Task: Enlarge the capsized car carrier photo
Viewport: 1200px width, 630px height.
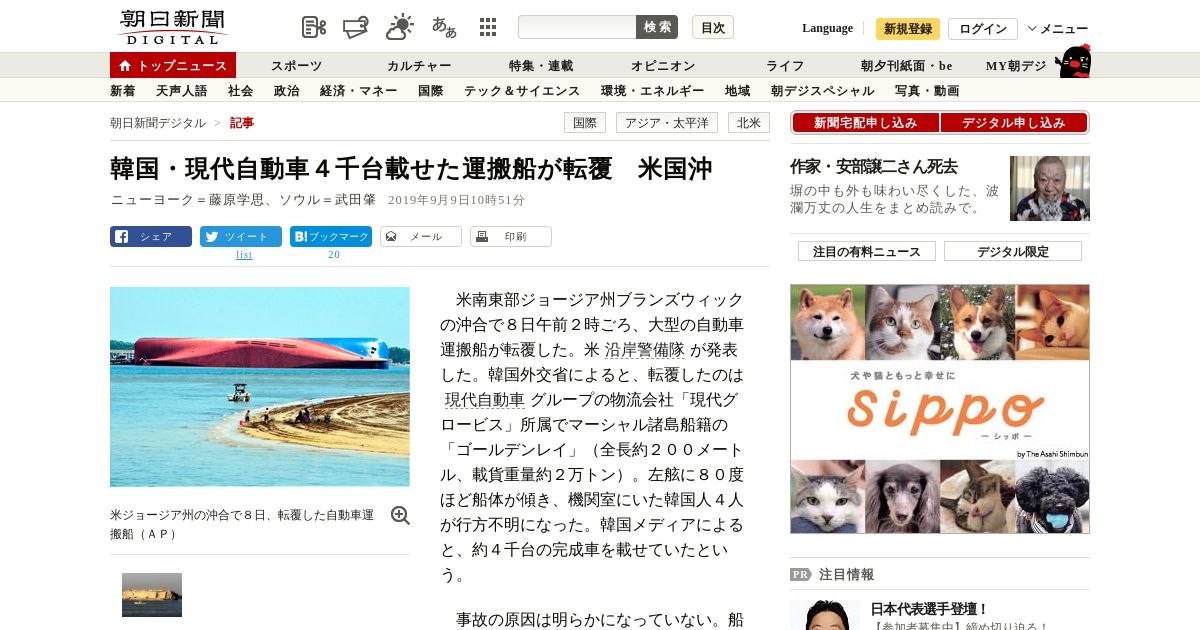Action: point(260,387)
